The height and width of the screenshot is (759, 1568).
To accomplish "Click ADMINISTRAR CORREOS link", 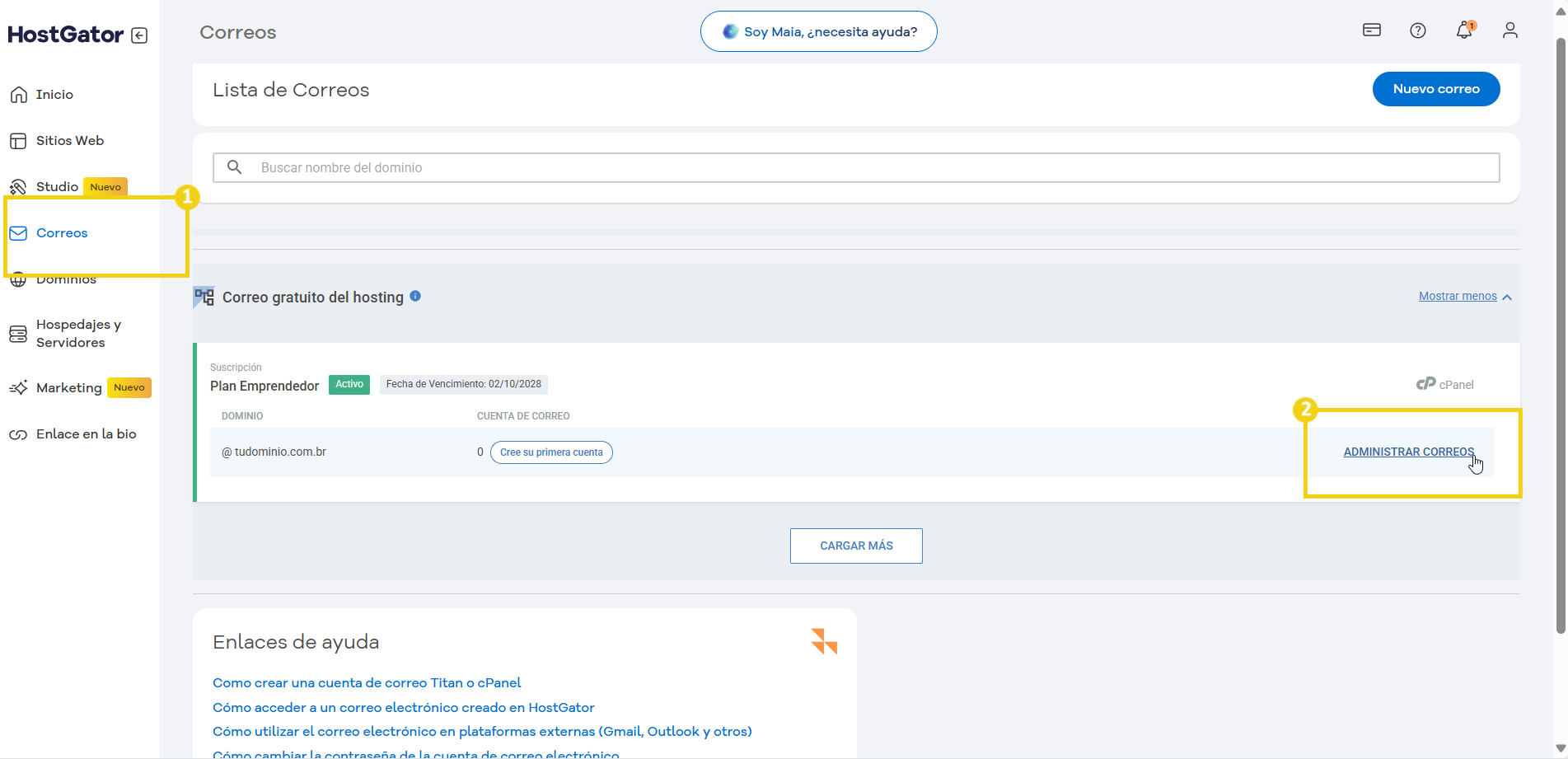I will (1408, 452).
